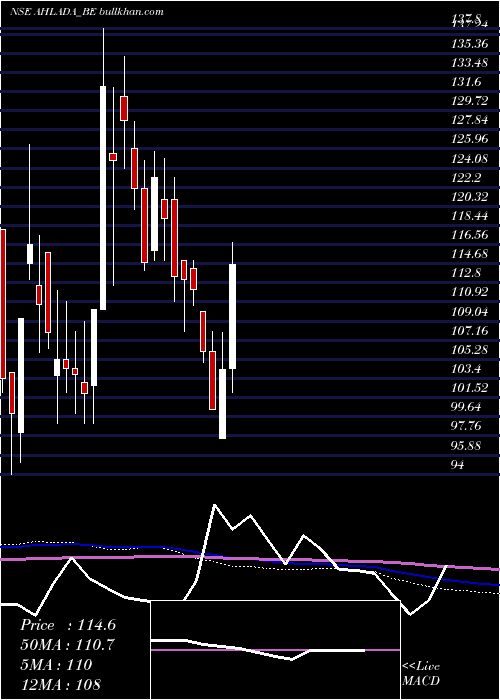500x700 pixels.
Task: Click the 50MA : 110.7 value
Action: click(67, 645)
